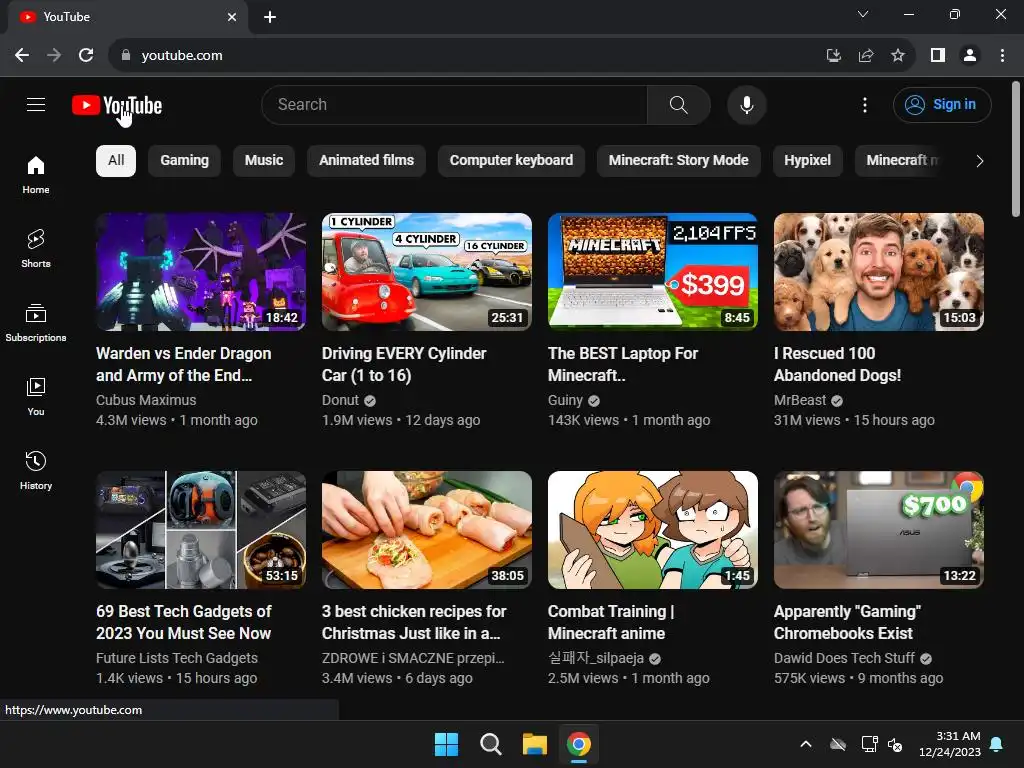This screenshot has height=768, width=1024.
Task: Open the chicken recipes video thumbnail
Action: (427, 530)
